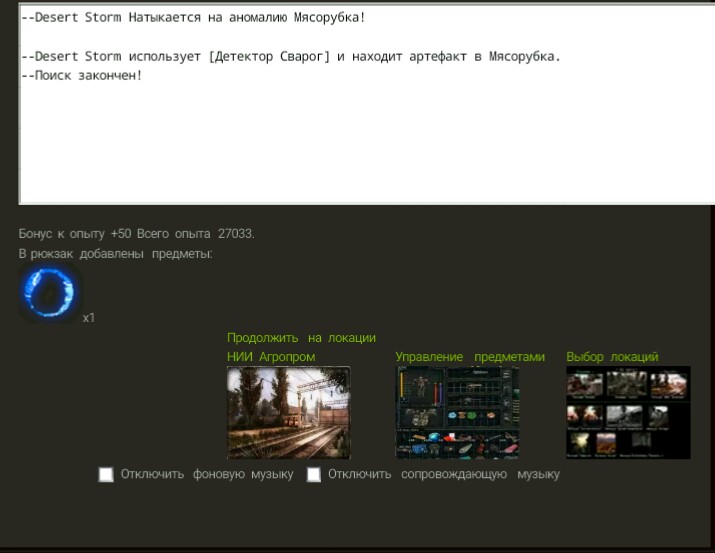Check the Отключить сопровождающую музыку checkbox
This screenshot has width=715, height=553.
[314, 474]
